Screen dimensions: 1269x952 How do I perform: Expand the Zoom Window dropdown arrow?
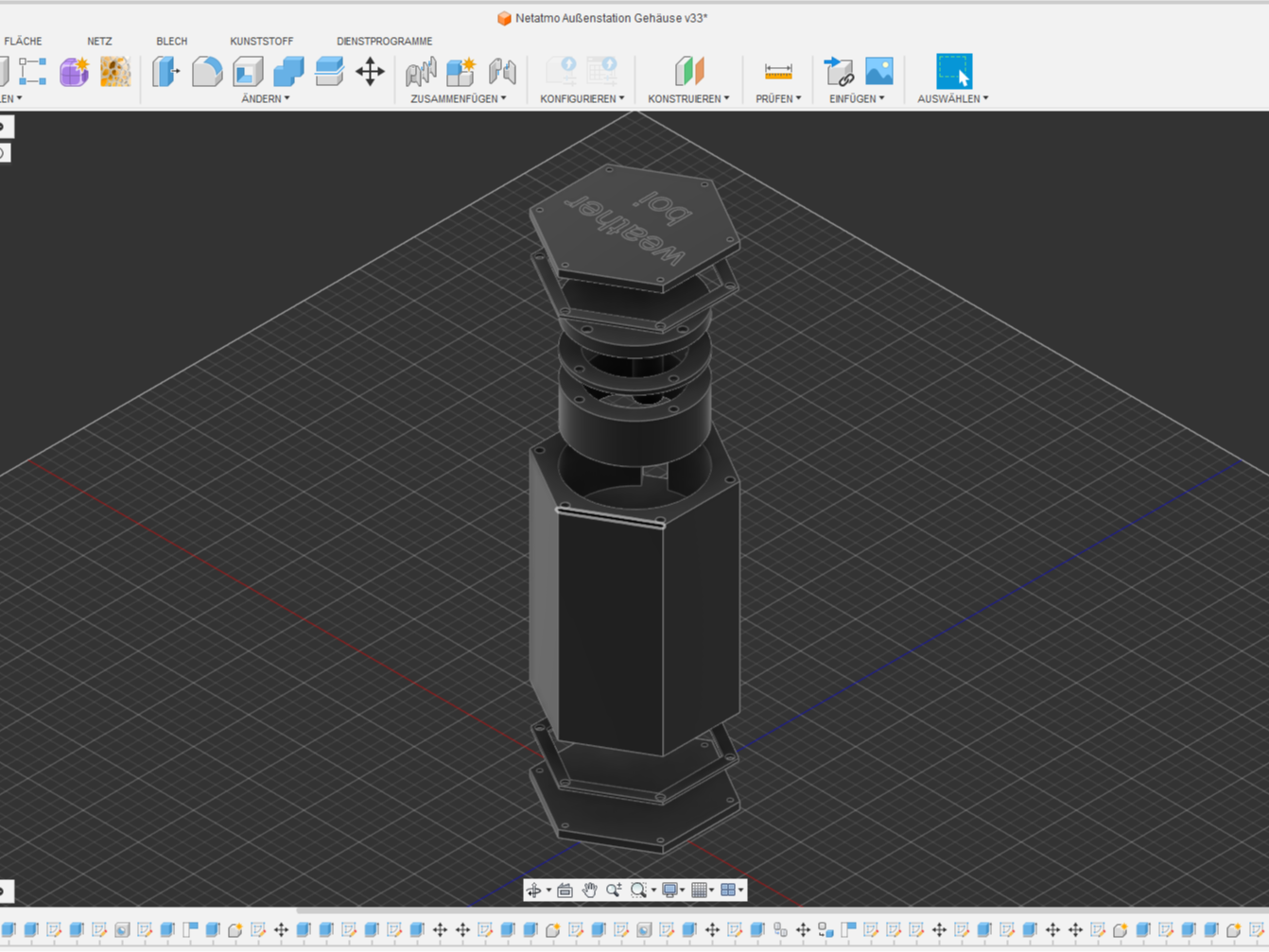point(652,891)
